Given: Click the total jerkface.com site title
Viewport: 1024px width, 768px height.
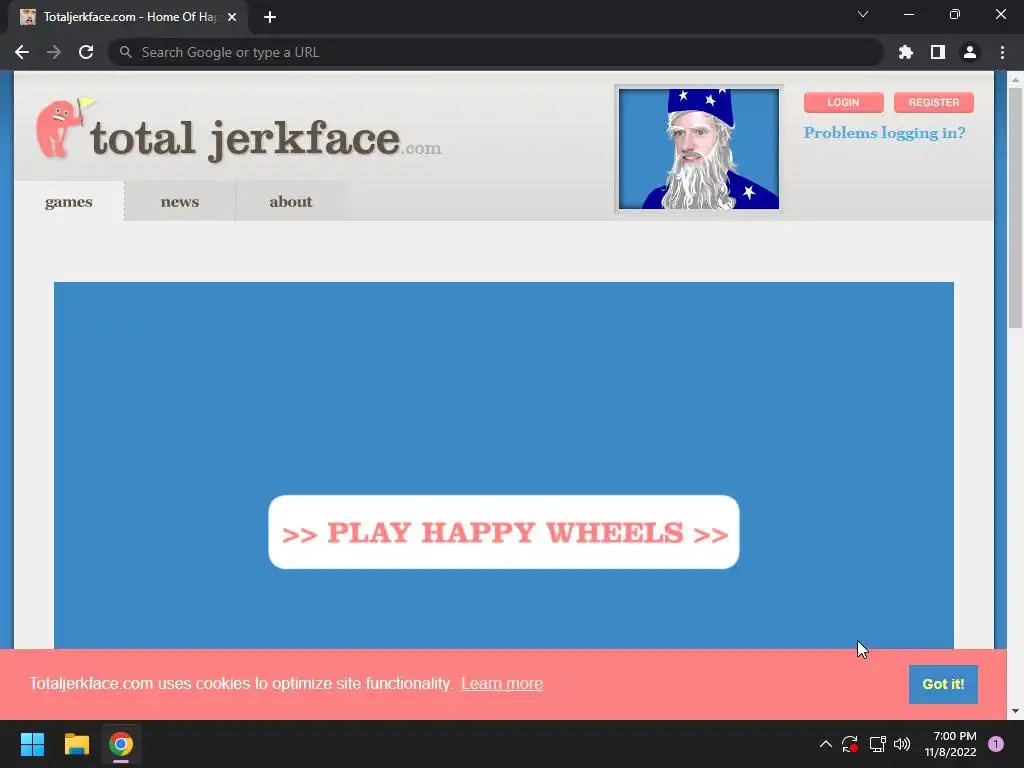Looking at the screenshot, I should [x=265, y=139].
